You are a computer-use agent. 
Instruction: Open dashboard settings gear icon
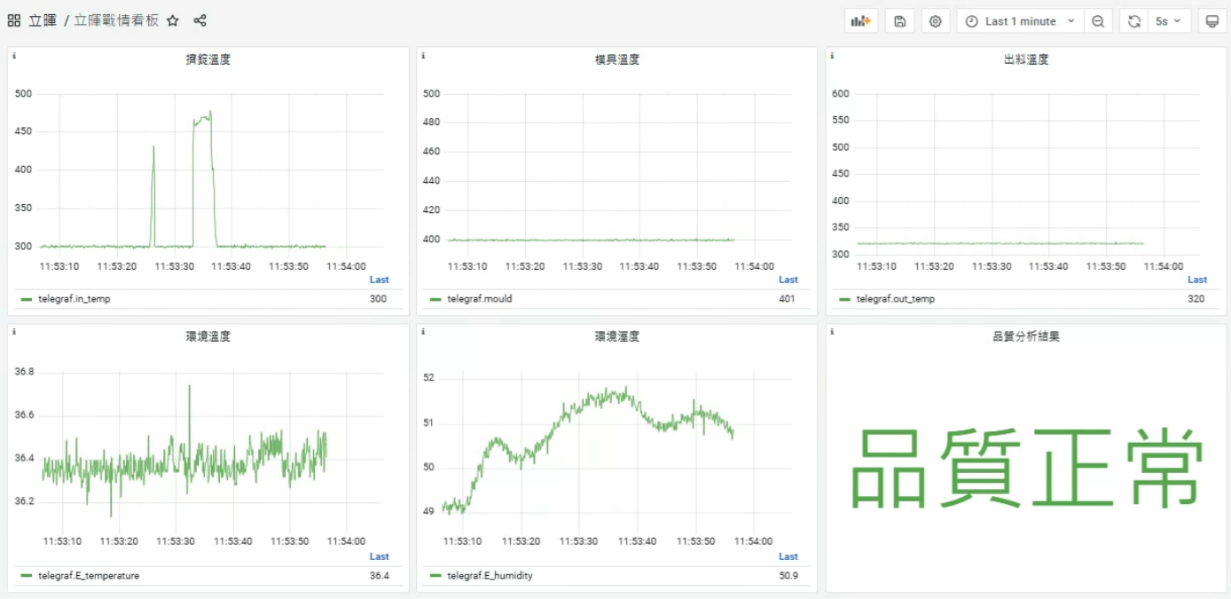pyautogui.click(x=935, y=21)
